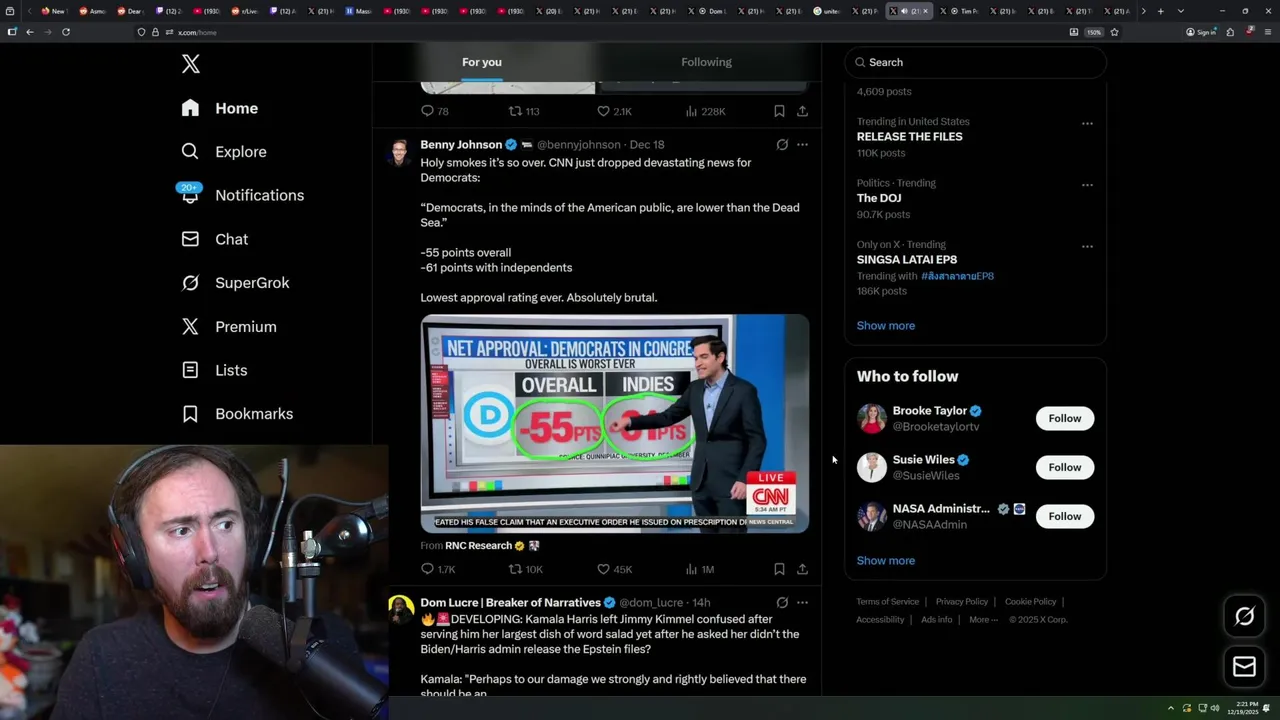Share the Benny Johnson post
The image size is (1280, 720).
coord(802,569)
